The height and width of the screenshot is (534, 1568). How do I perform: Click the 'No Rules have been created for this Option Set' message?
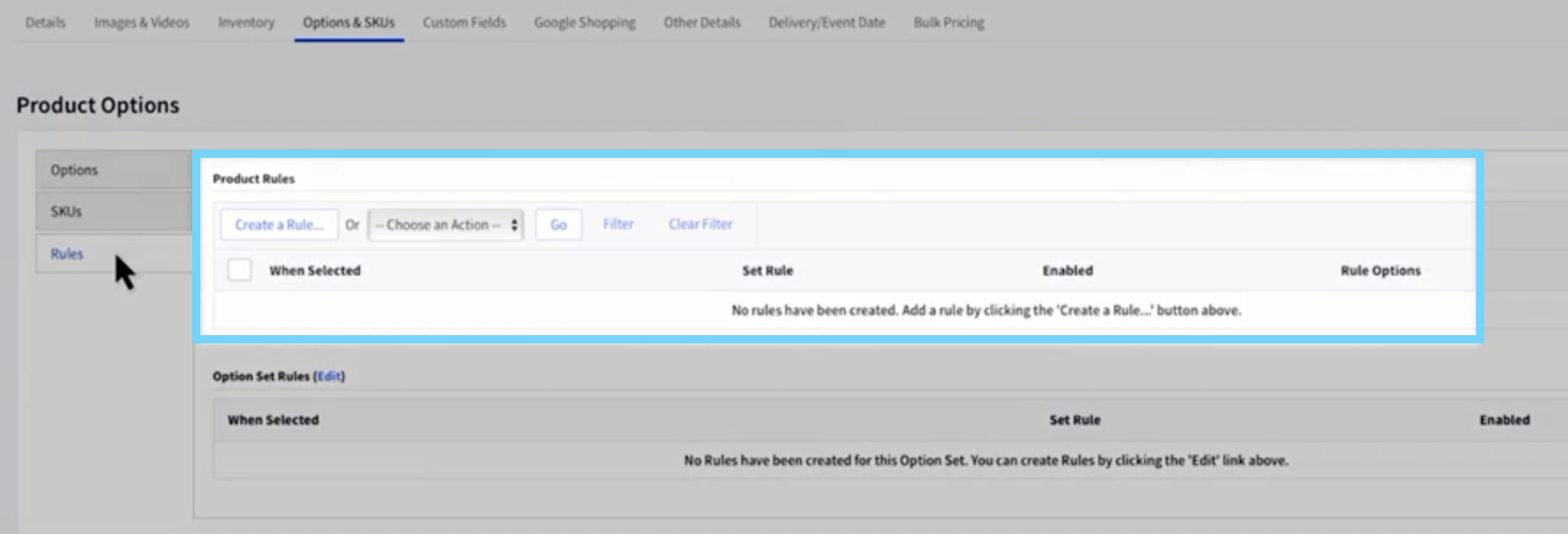coord(986,461)
